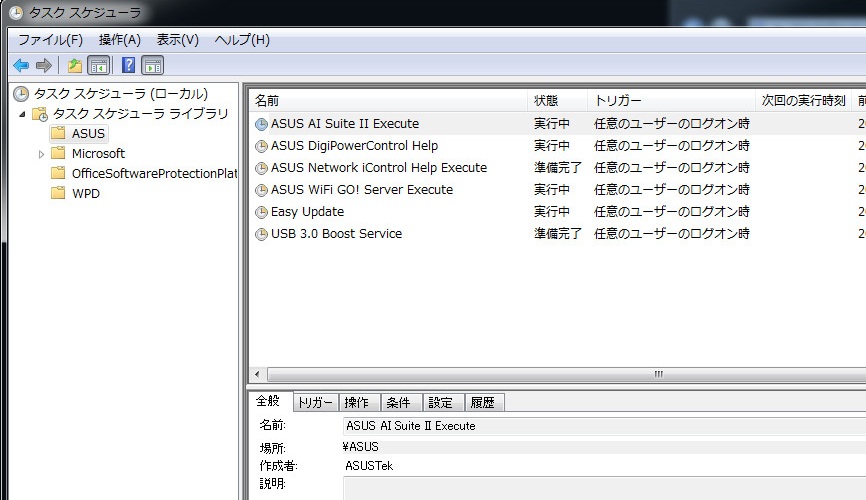Click the clock icon of ASUS AI Suite II Execute
This screenshot has height=500, width=866.
[x=261, y=124]
